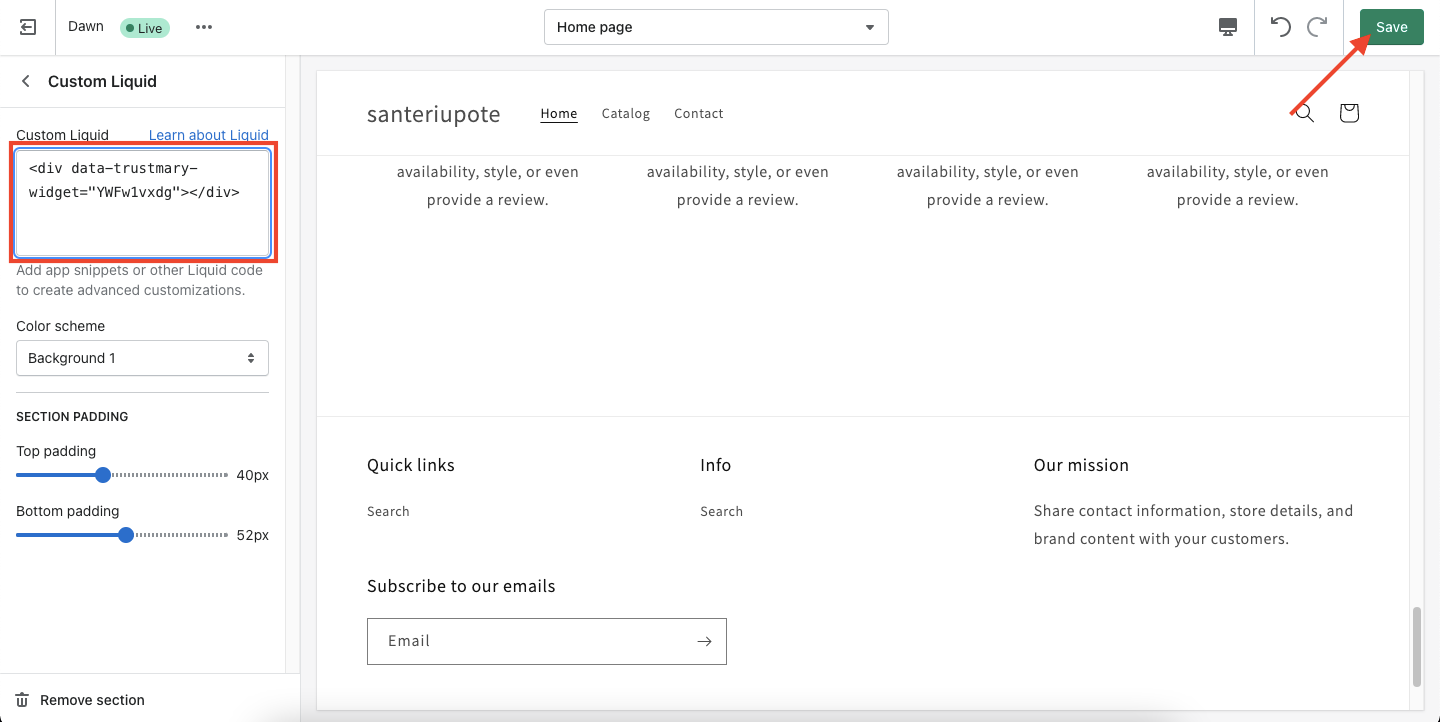Click the trash icon beside Remove section
The height and width of the screenshot is (722, 1440).
pyautogui.click(x=23, y=700)
